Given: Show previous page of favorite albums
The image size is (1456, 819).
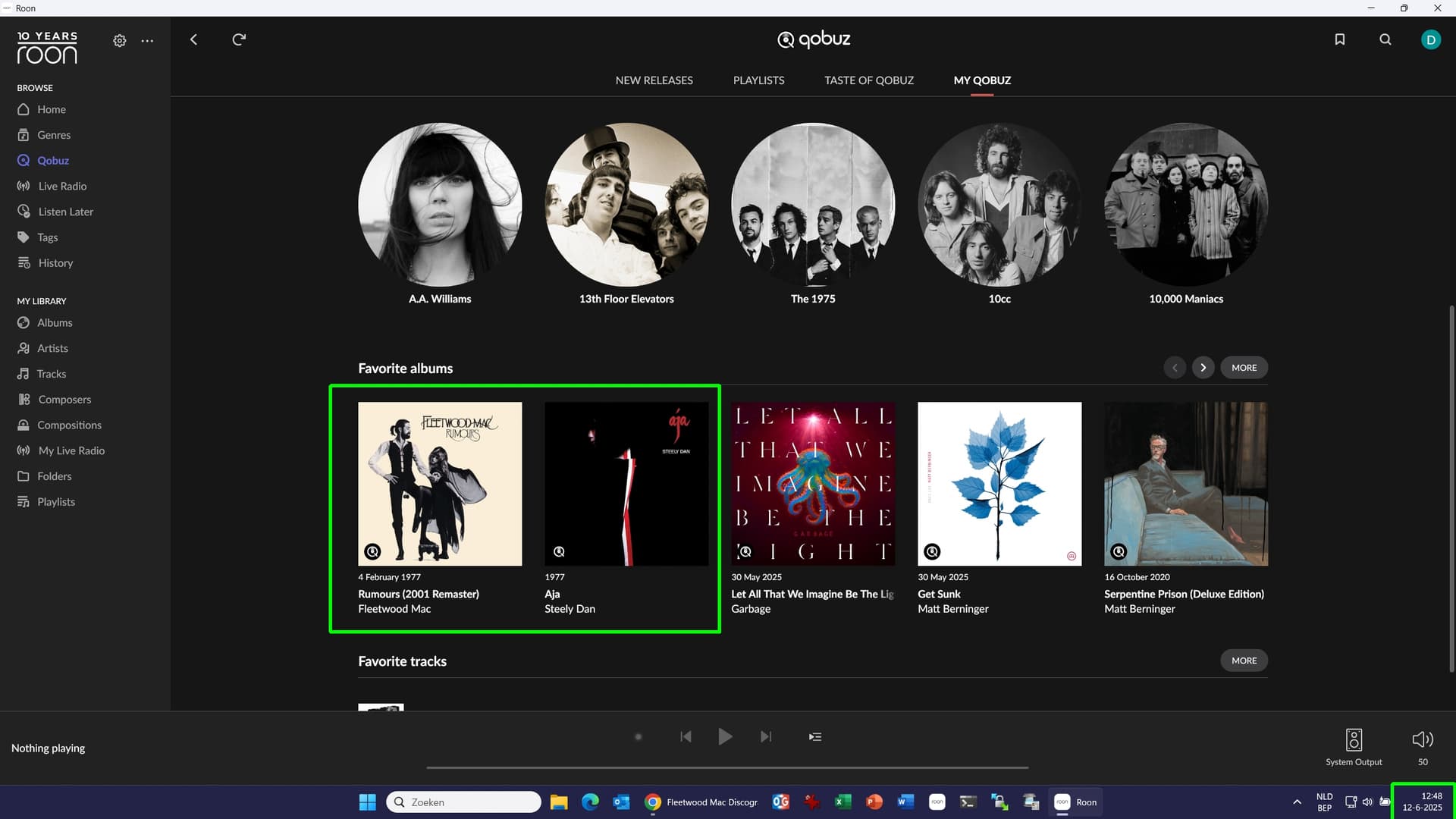Looking at the screenshot, I should point(1175,368).
